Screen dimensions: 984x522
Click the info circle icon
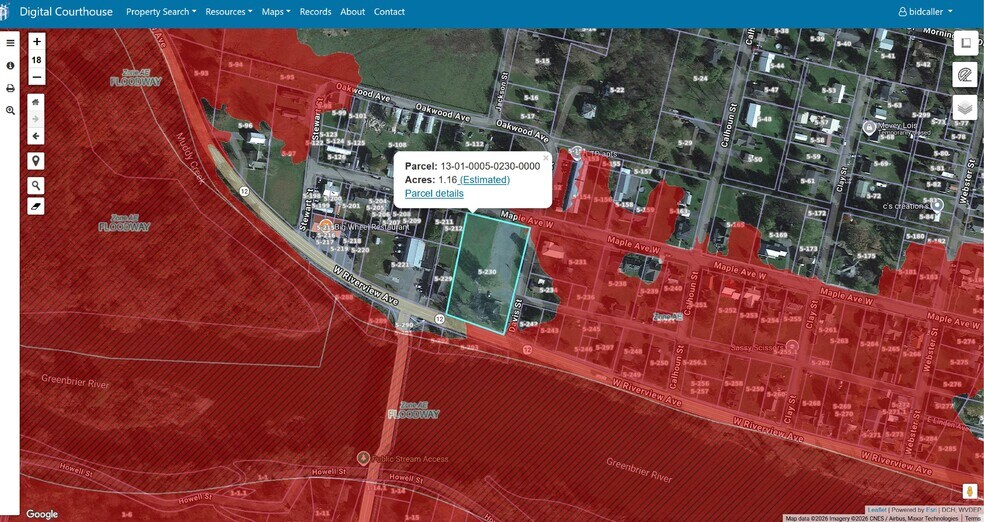coord(10,65)
